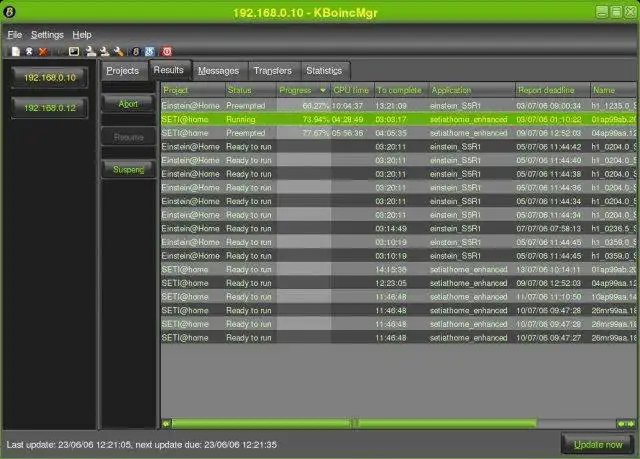Sort by the Status column header
Viewport: 640px width, 459px height.
point(250,90)
